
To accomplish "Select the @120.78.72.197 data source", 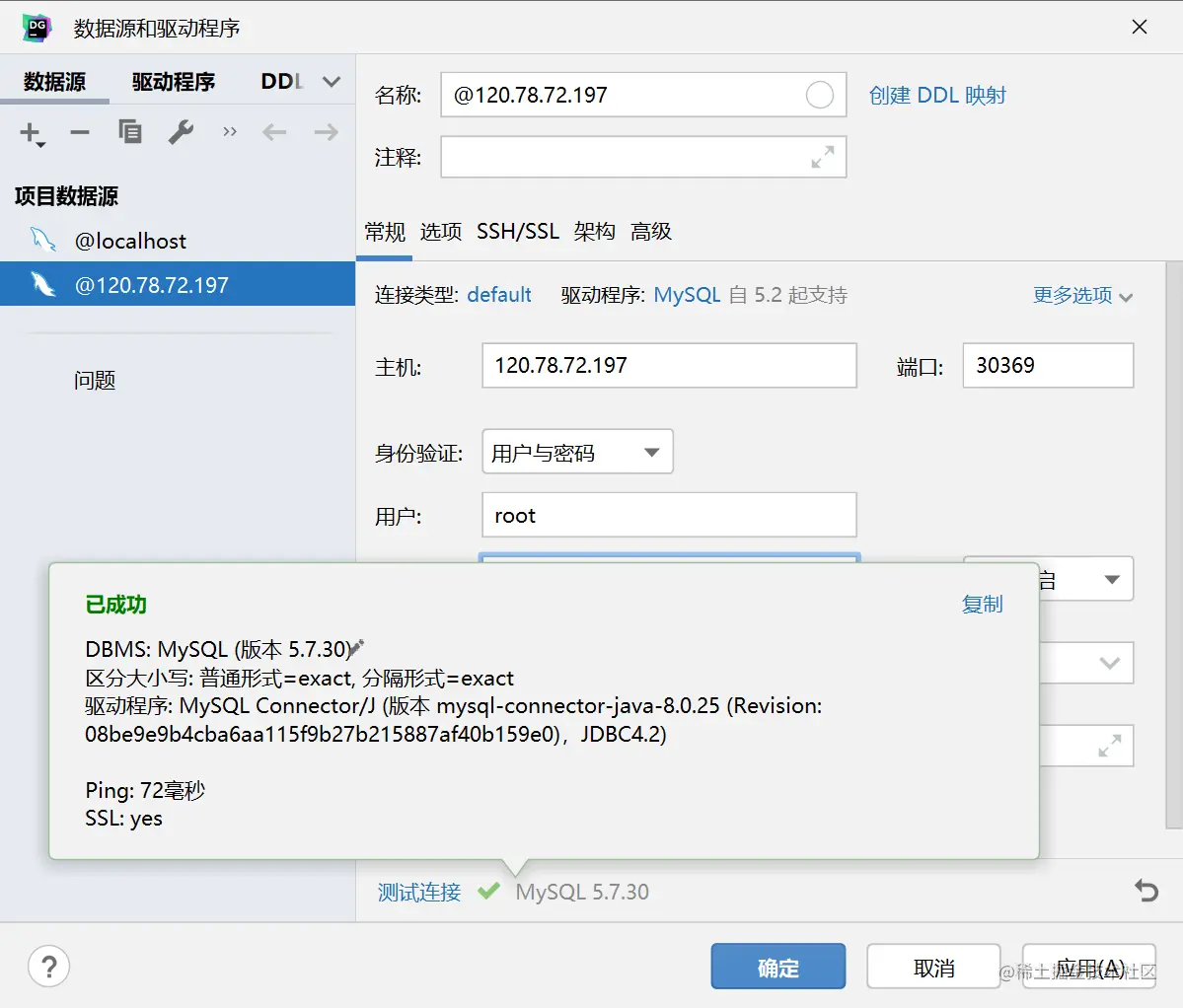I will click(178, 284).
